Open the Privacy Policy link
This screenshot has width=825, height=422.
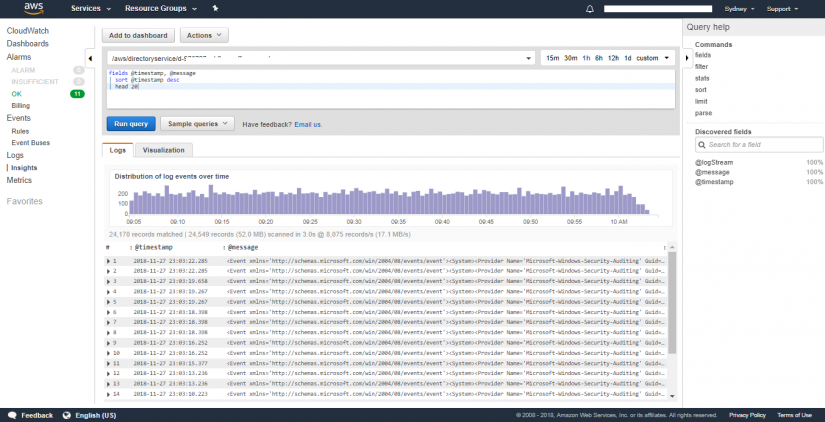click(747, 415)
